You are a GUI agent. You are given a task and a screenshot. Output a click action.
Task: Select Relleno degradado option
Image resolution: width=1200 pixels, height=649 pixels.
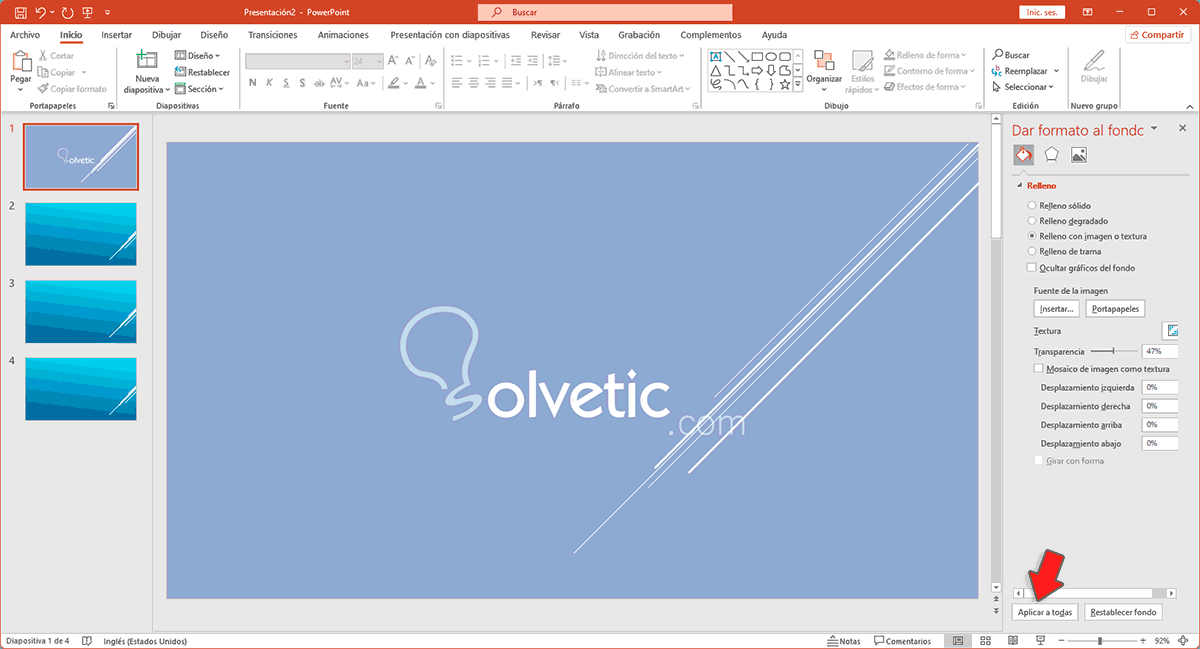pyautogui.click(x=1066, y=221)
